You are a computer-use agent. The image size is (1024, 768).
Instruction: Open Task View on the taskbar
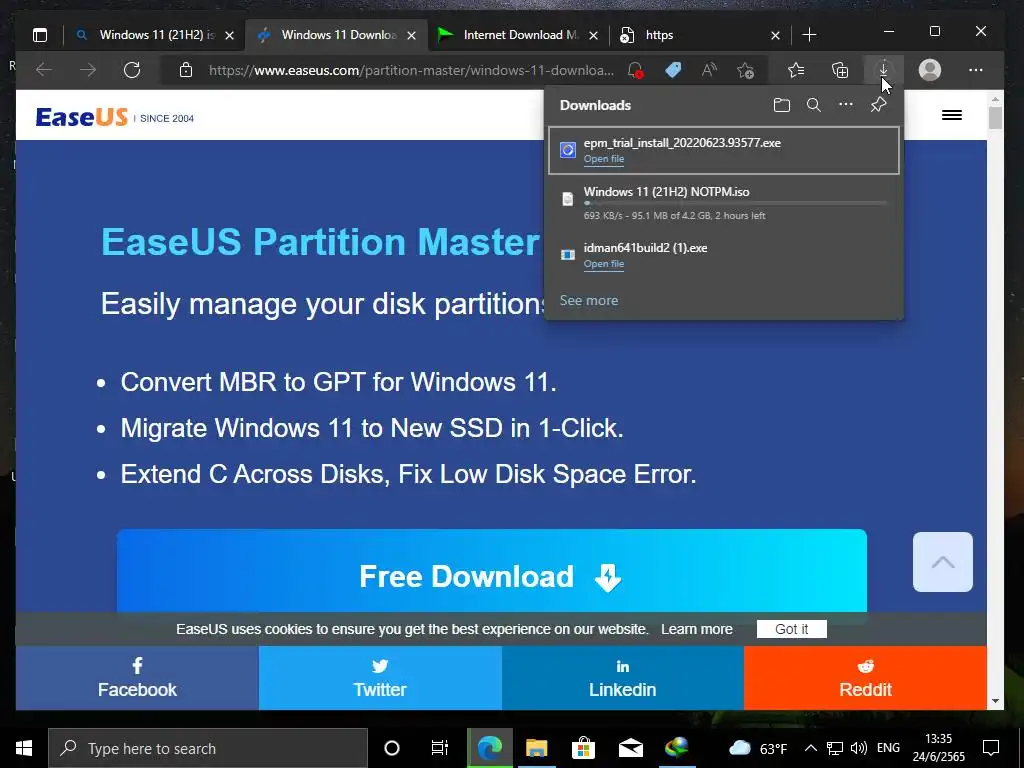coord(440,748)
